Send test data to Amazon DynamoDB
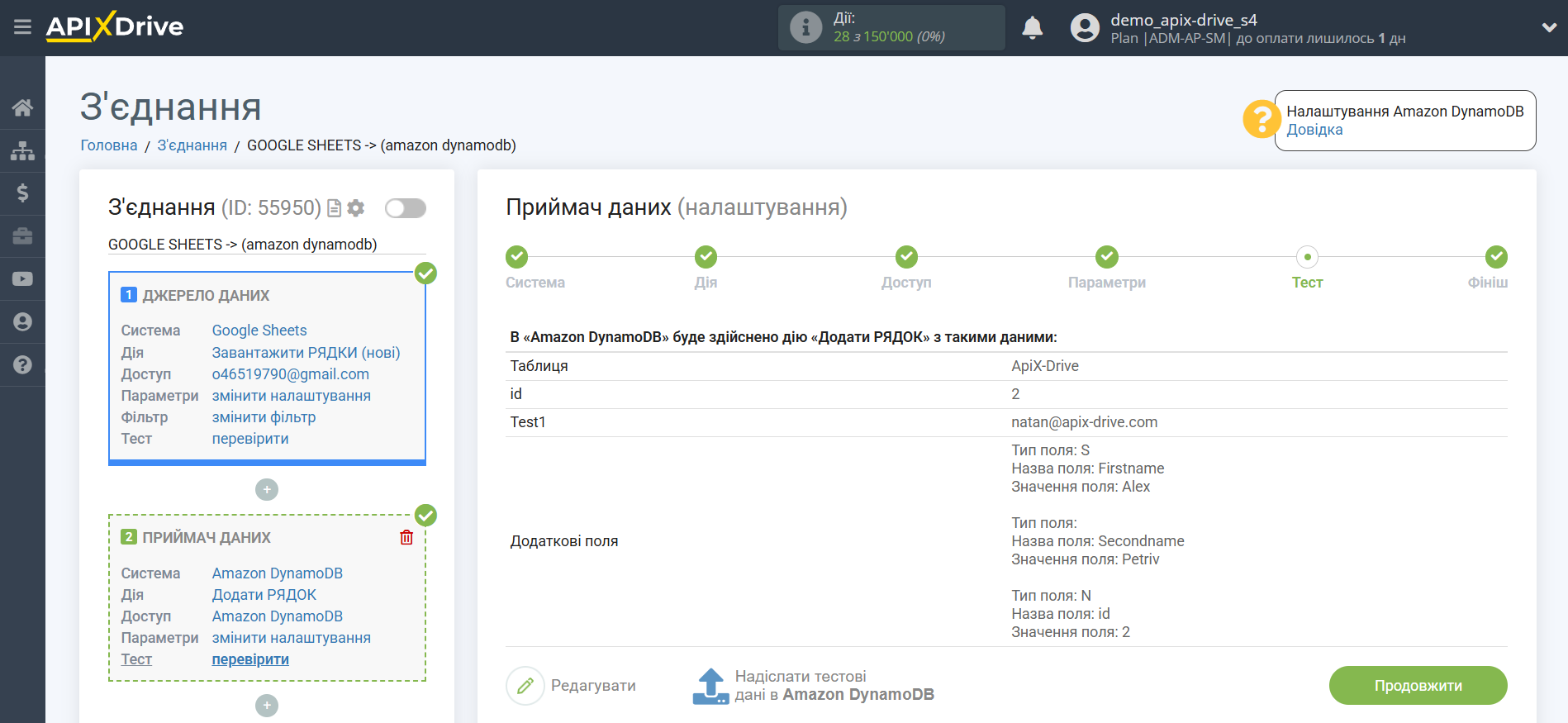Viewport: 1568px width, 723px height. [x=813, y=686]
